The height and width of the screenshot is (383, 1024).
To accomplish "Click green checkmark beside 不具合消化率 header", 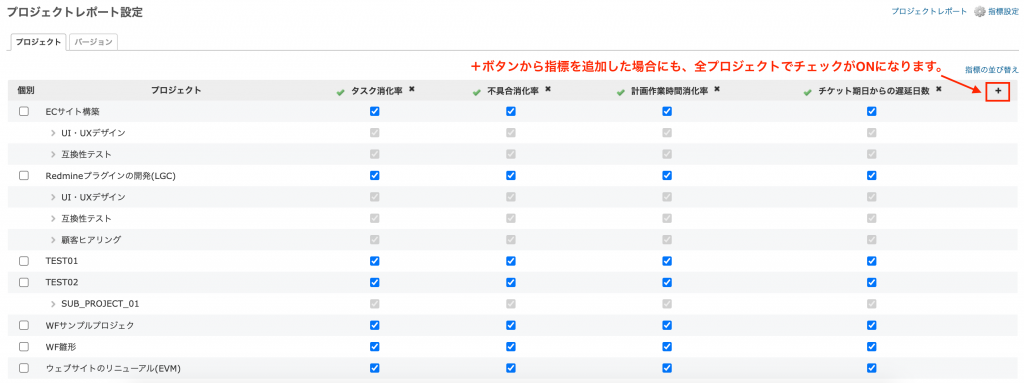I will click(x=477, y=93).
